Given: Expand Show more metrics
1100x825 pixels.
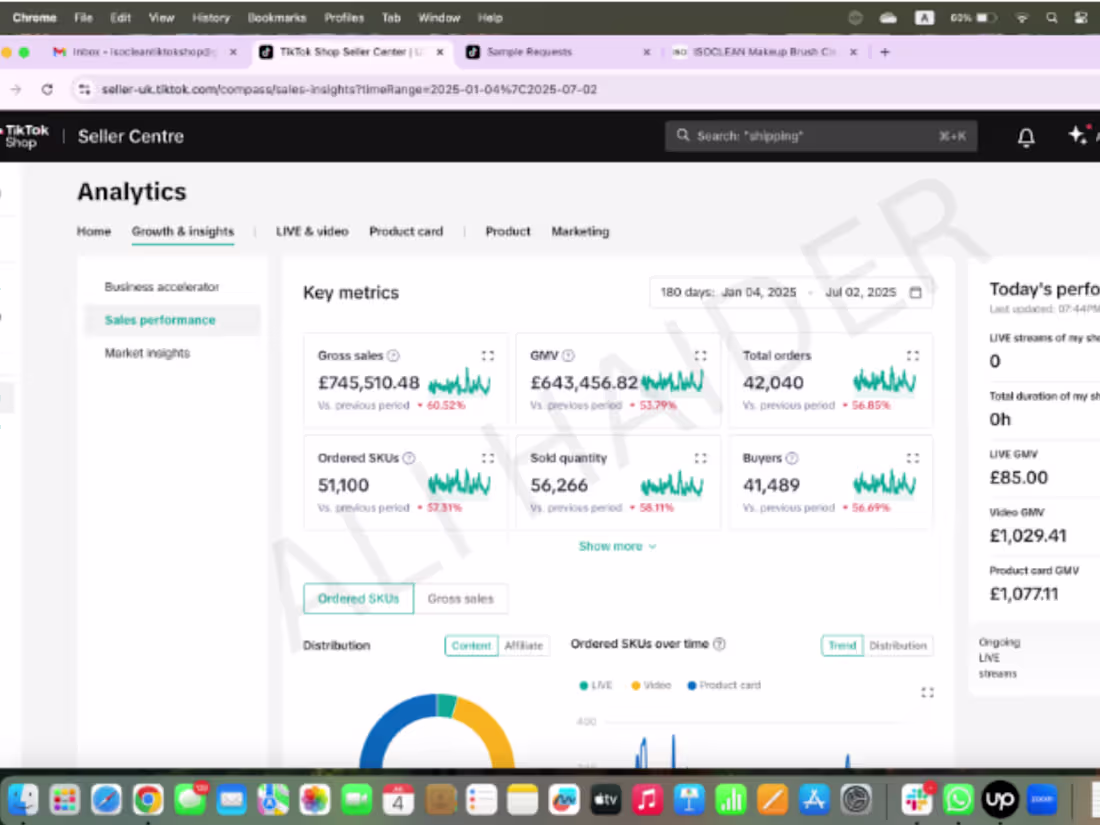Looking at the screenshot, I should coord(617,546).
